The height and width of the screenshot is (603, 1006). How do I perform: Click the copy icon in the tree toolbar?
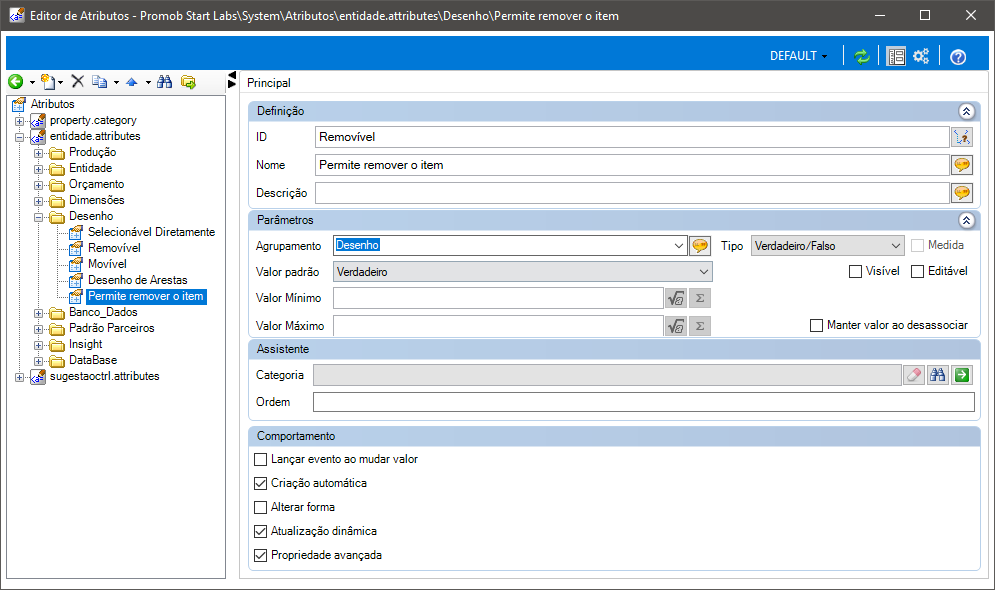click(99, 81)
